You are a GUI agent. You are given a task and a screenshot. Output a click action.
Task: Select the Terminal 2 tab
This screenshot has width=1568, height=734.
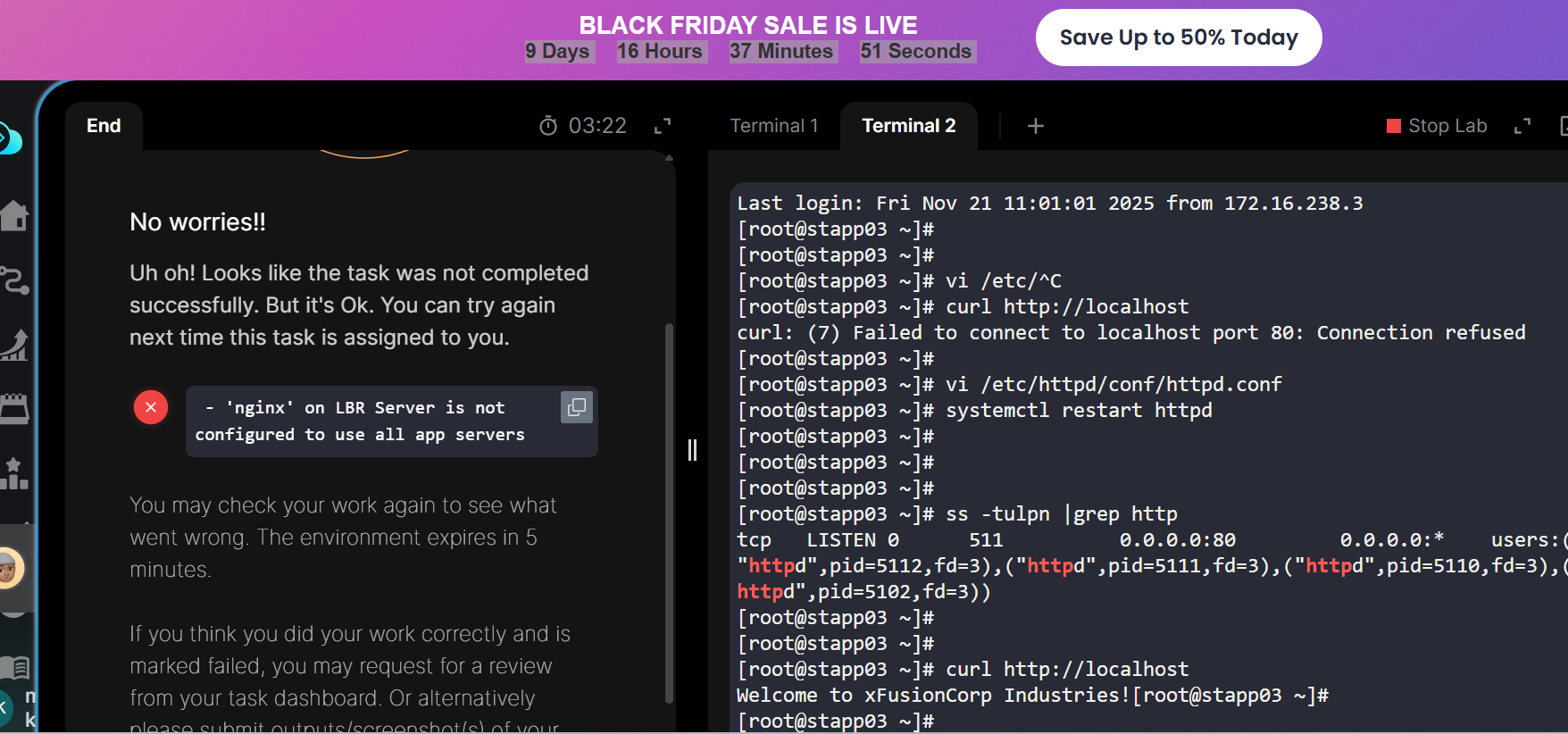pyautogui.click(x=908, y=126)
